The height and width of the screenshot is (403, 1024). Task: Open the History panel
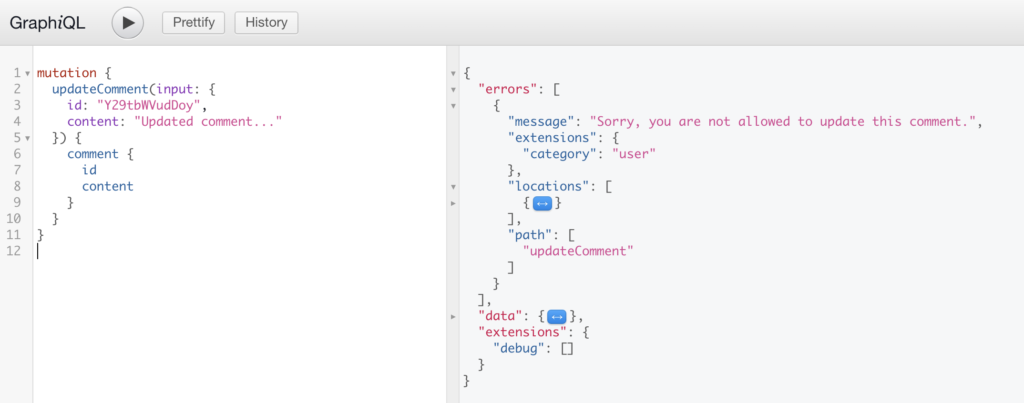[266, 22]
